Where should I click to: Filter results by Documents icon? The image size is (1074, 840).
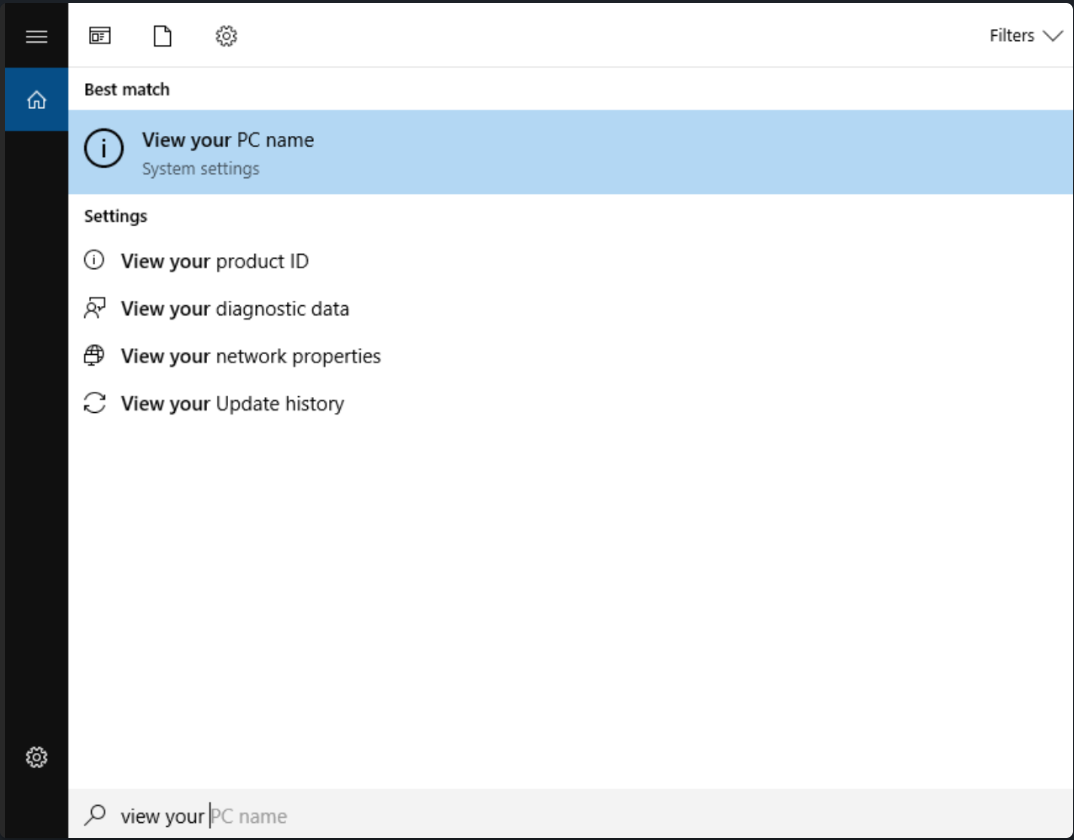pos(162,36)
